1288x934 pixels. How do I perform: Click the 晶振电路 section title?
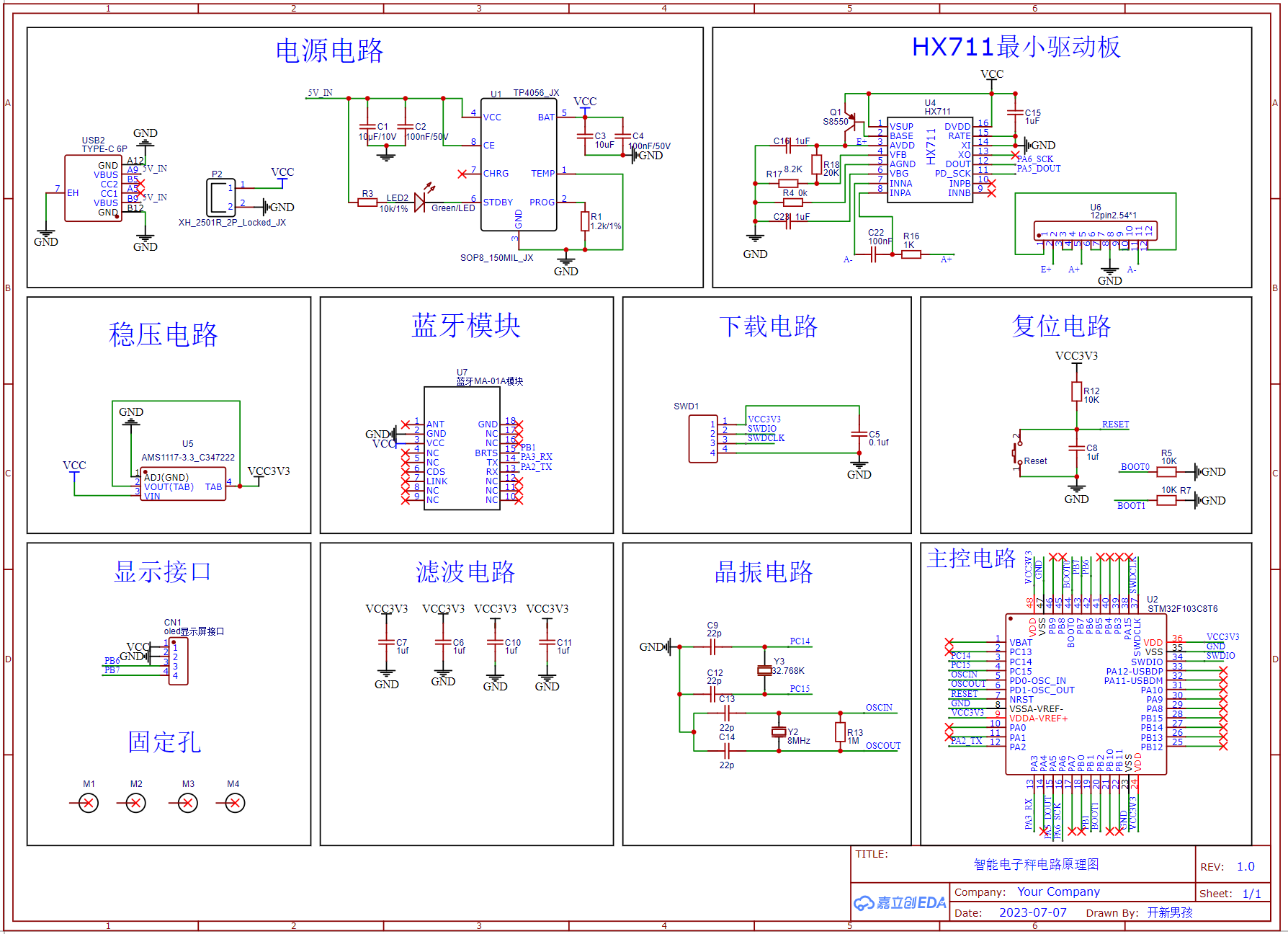[764, 572]
